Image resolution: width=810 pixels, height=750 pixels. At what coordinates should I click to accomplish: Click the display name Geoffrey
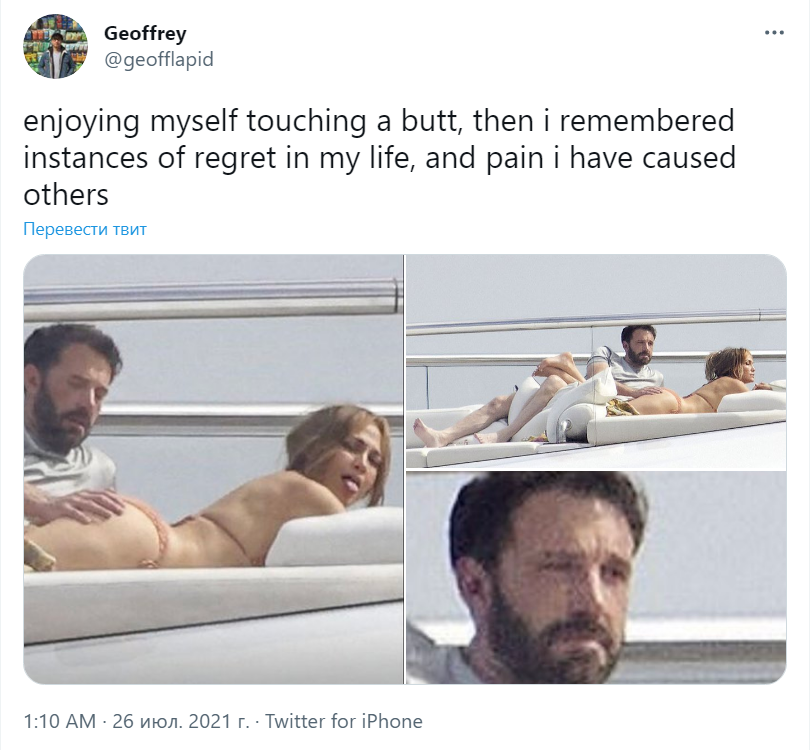point(145,33)
